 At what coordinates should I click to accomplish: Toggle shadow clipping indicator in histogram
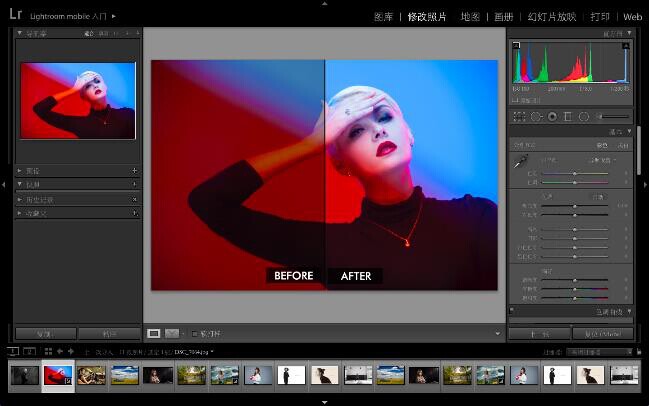516,46
